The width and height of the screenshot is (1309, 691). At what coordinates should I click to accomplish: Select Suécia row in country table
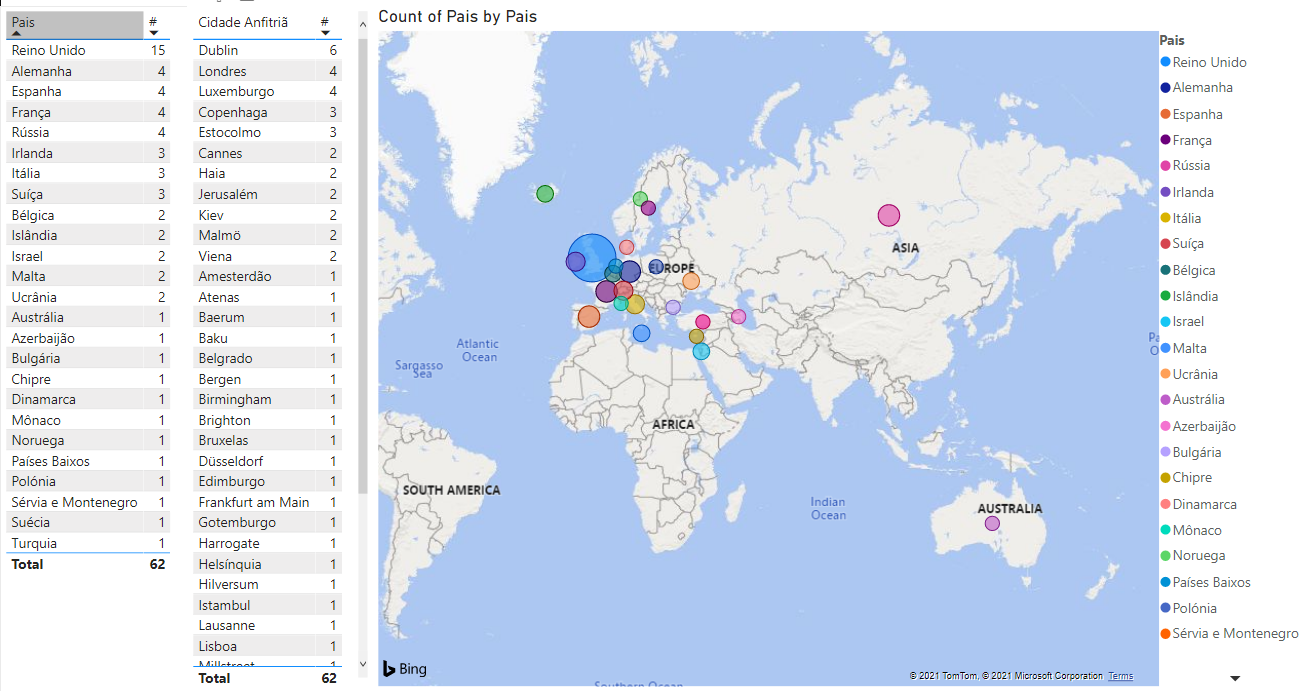[x=88, y=522]
